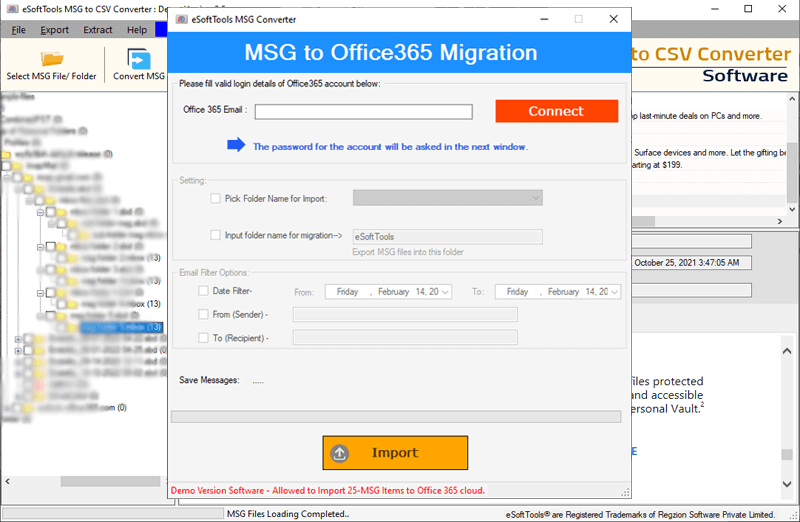The image size is (800, 522).
Task: Enable the From (Sender) filter
Action: tap(204, 315)
